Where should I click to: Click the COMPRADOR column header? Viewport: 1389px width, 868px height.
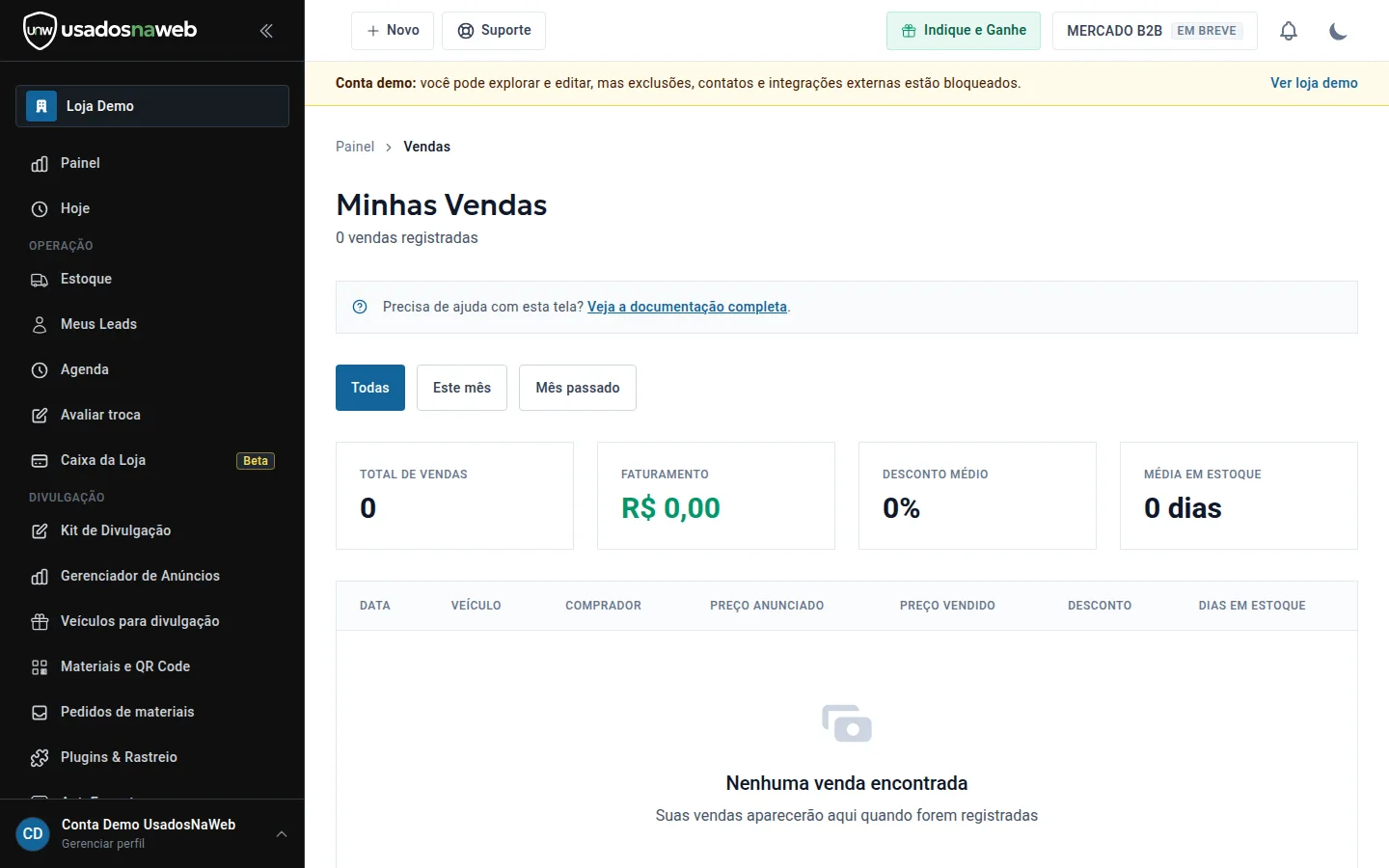coord(603,606)
